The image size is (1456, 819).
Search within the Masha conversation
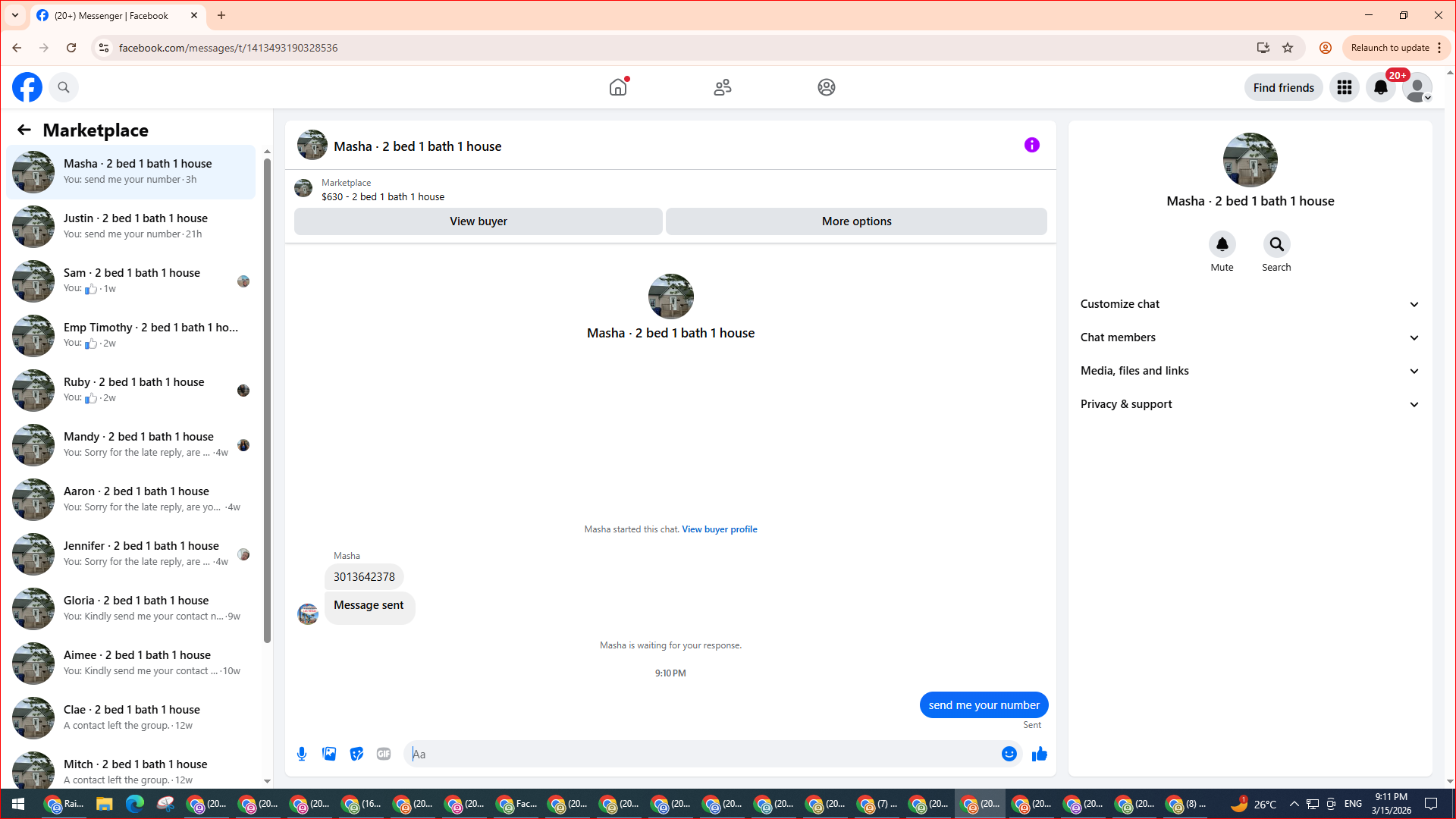point(1277,244)
